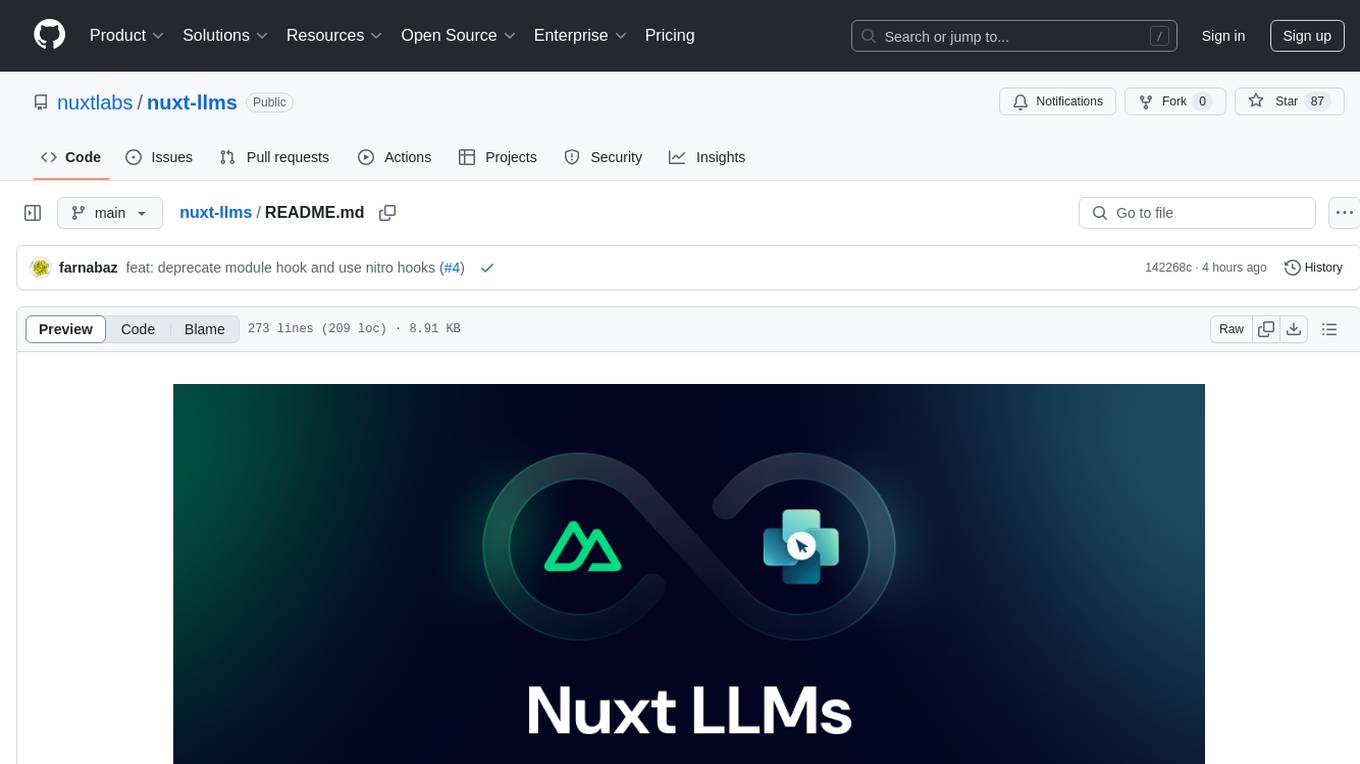Open the deprecate module hook commit message
This screenshot has height=764, width=1360.
[x=280, y=268]
